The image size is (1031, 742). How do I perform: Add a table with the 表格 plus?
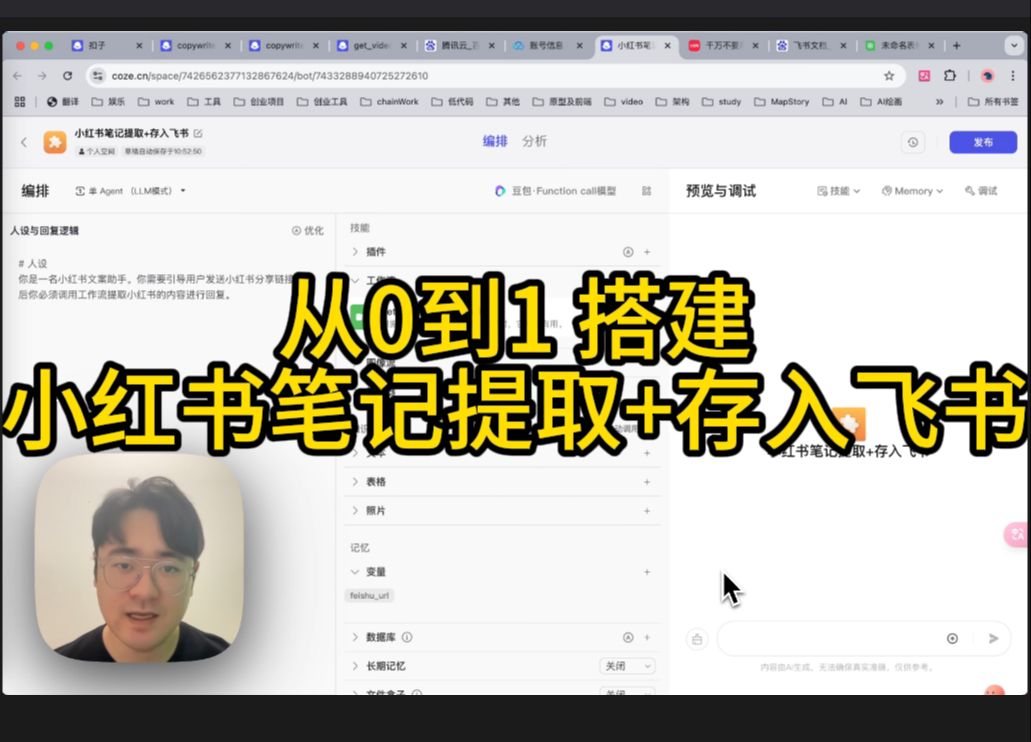[647, 482]
